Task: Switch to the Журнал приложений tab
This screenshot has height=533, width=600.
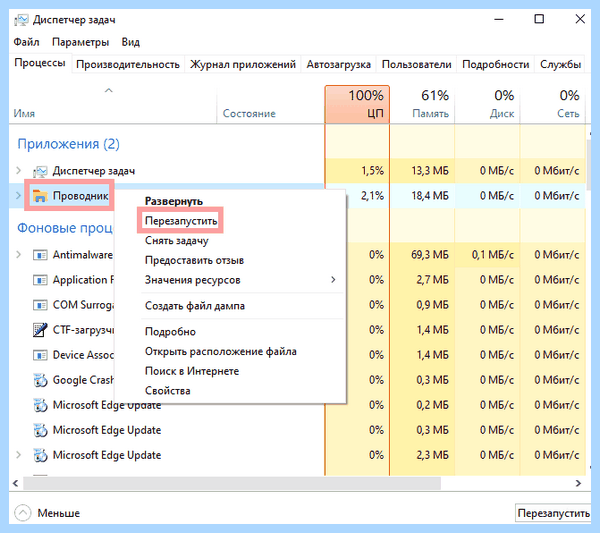Action: (x=243, y=64)
